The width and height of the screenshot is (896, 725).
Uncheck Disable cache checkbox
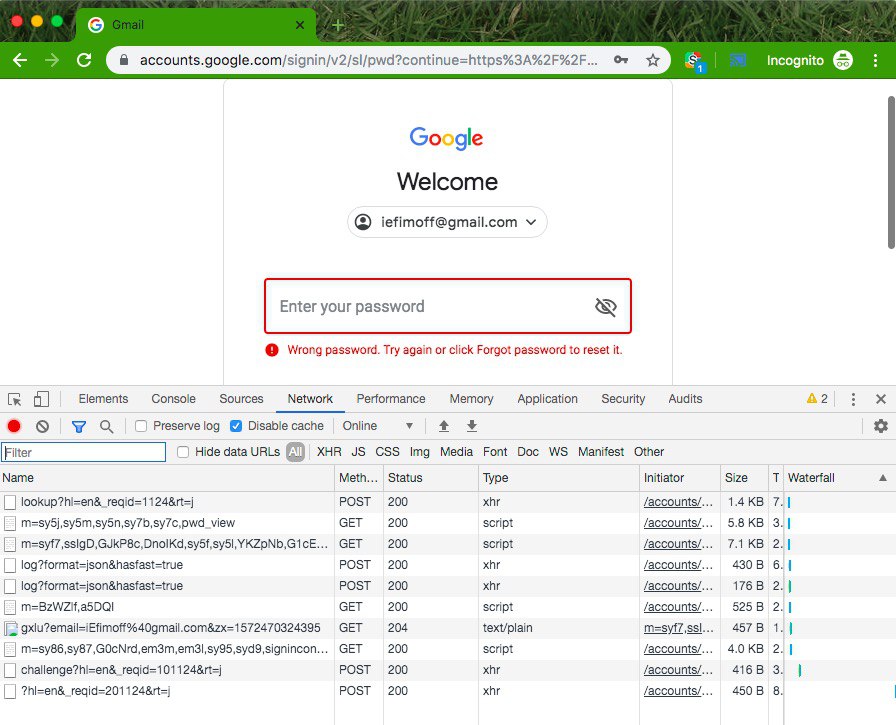tap(235, 426)
